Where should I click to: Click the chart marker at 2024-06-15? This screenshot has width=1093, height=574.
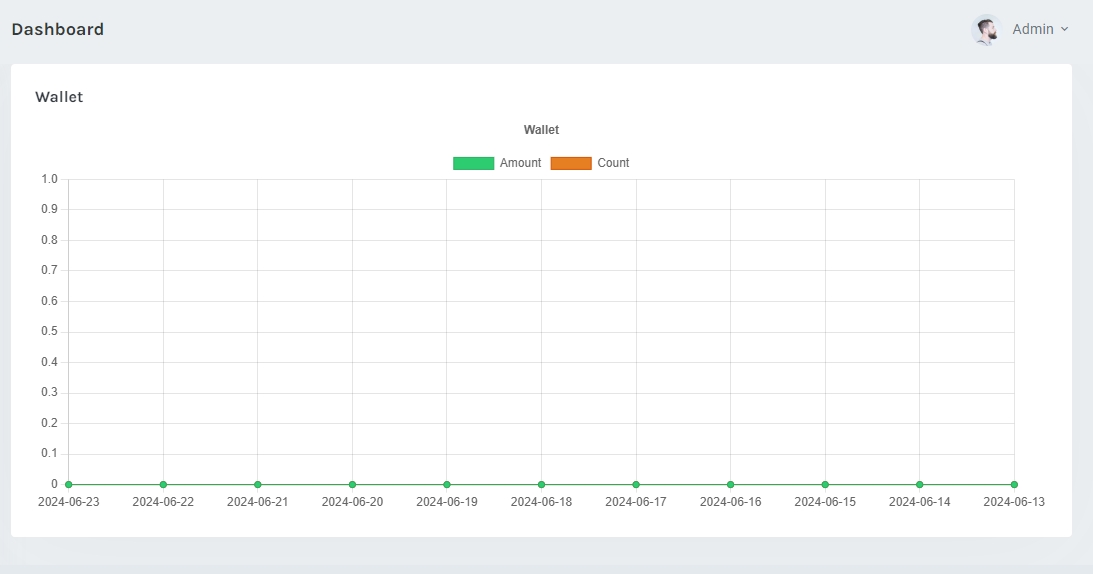click(x=825, y=484)
